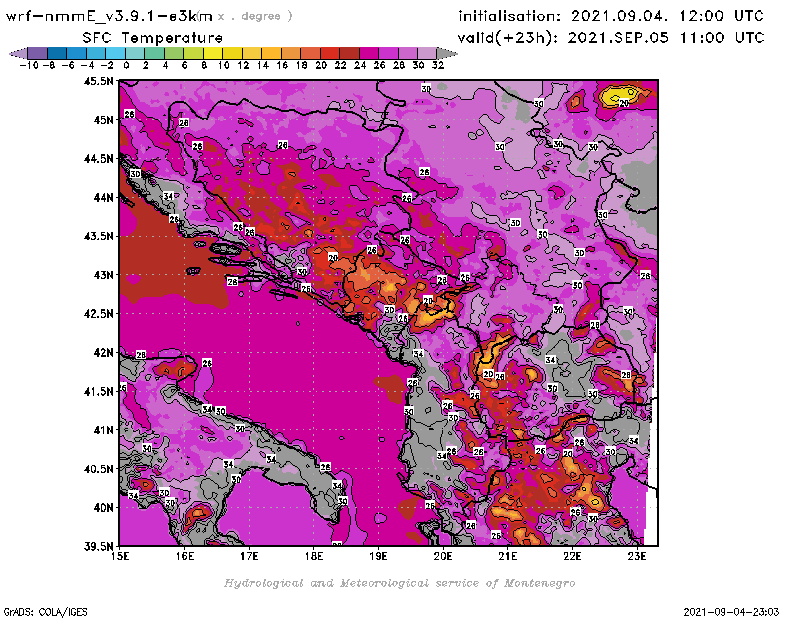Click the 23E longitude axis label

coord(637,556)
